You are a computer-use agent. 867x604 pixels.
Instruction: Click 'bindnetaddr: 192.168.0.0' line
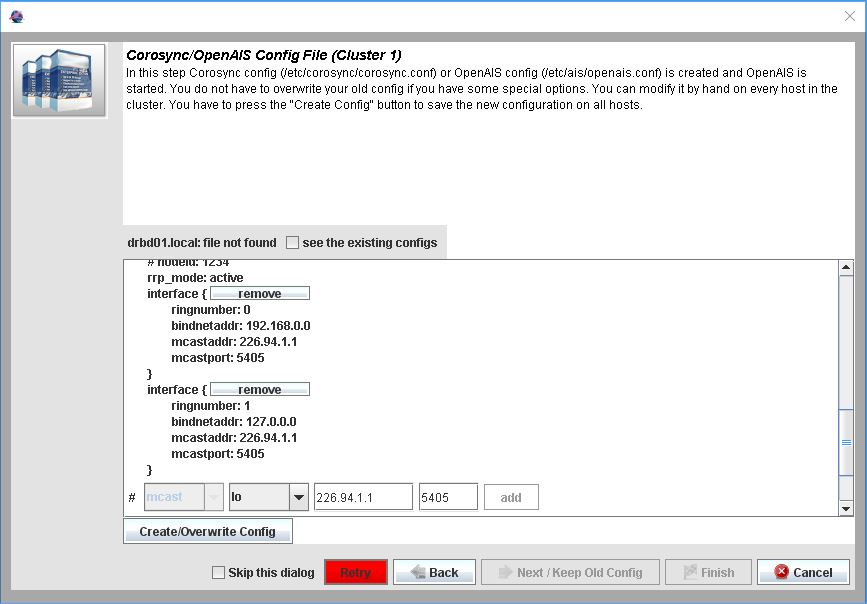(x=241, y=326)
